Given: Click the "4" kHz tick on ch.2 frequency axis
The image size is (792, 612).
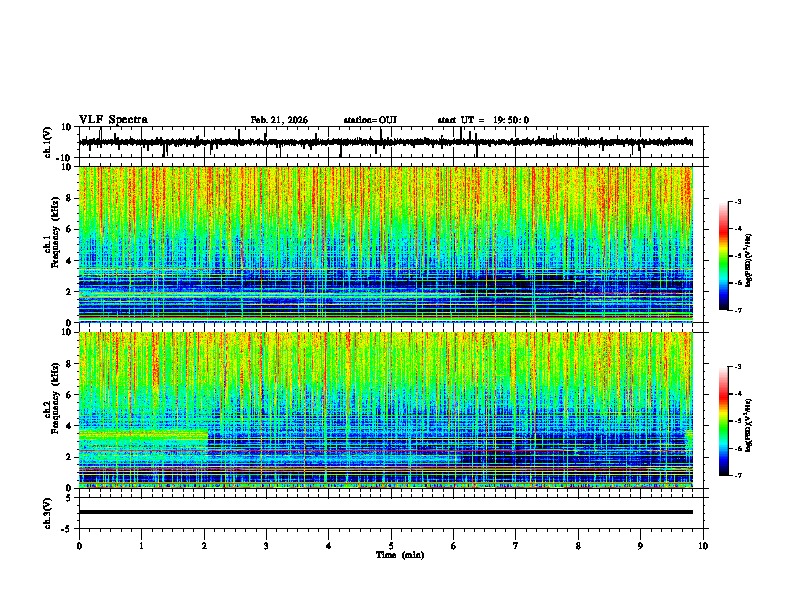Looking at the screenshot, I should (69, 426).
